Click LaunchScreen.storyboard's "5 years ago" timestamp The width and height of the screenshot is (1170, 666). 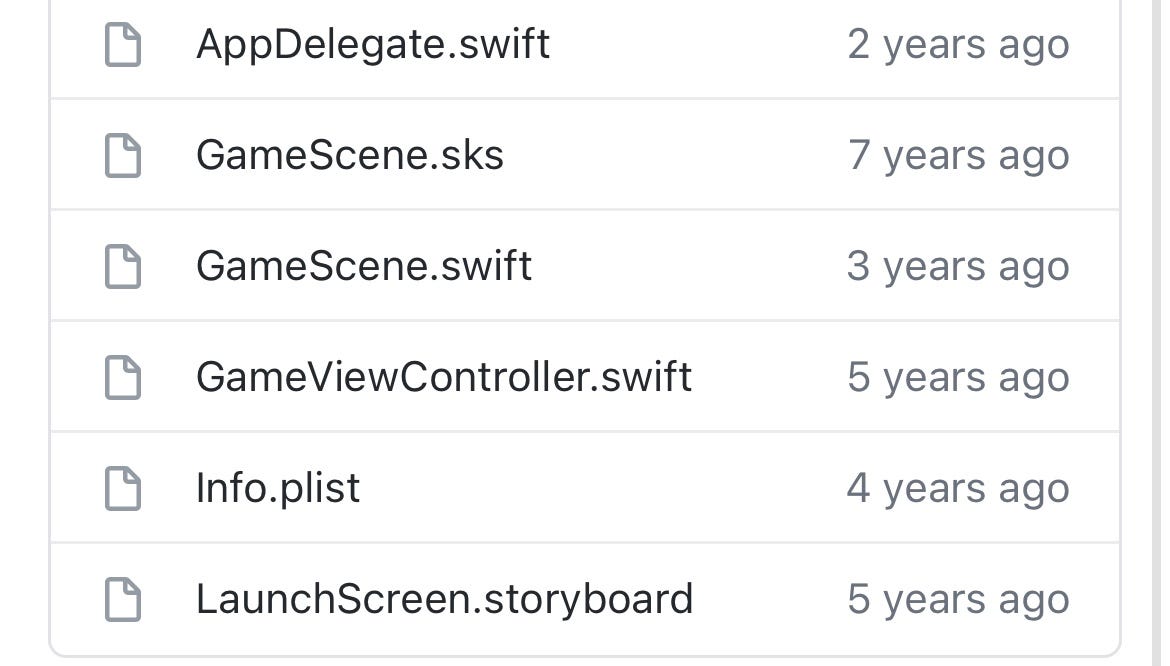[x=958, y=600]
